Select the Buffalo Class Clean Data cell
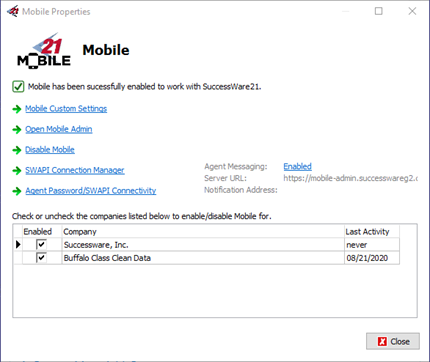The image size is (430, 362). [x=203, y=258]
